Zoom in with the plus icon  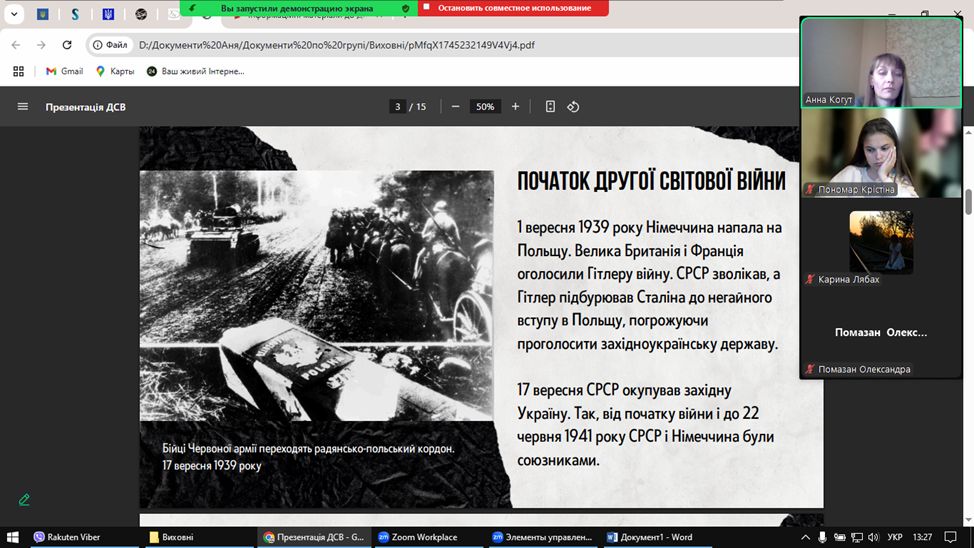coord(515,107)
